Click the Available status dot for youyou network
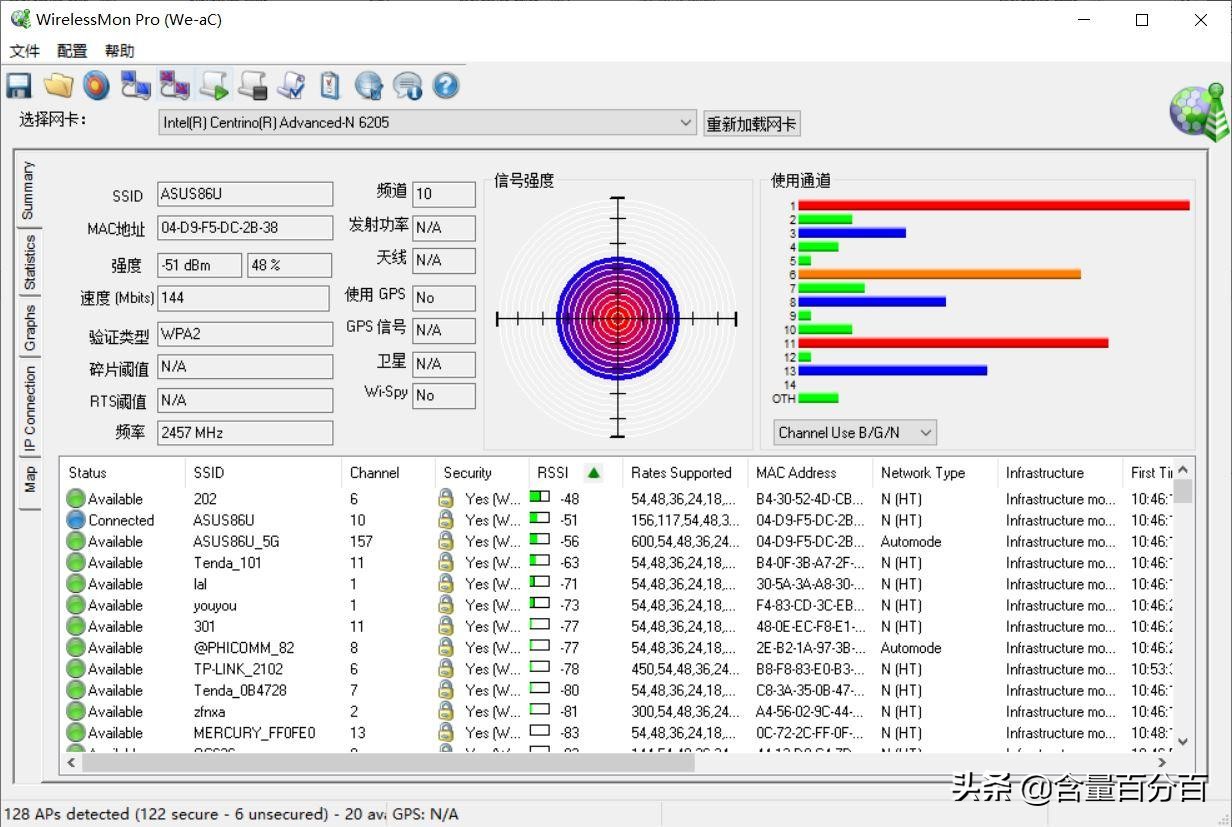Viewport: 1232px width, 827px height. pyautogui.click(x=75, y=605)
